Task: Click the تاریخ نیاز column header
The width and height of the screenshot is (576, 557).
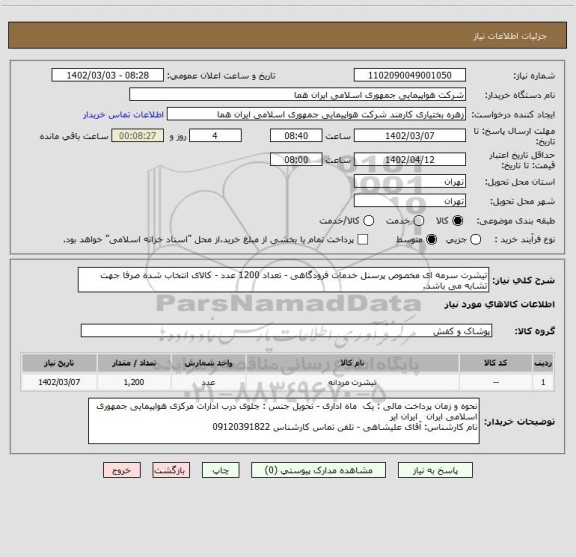Action: 59,363
